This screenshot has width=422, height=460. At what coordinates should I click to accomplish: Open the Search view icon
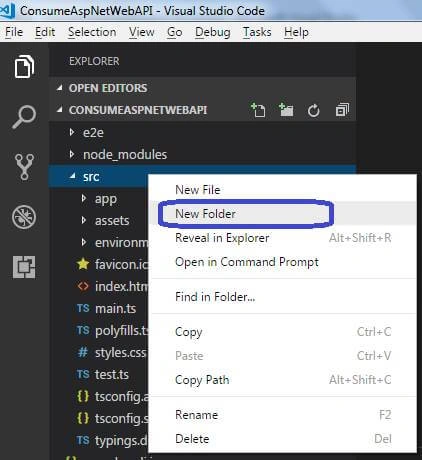[x=24, y=117]
